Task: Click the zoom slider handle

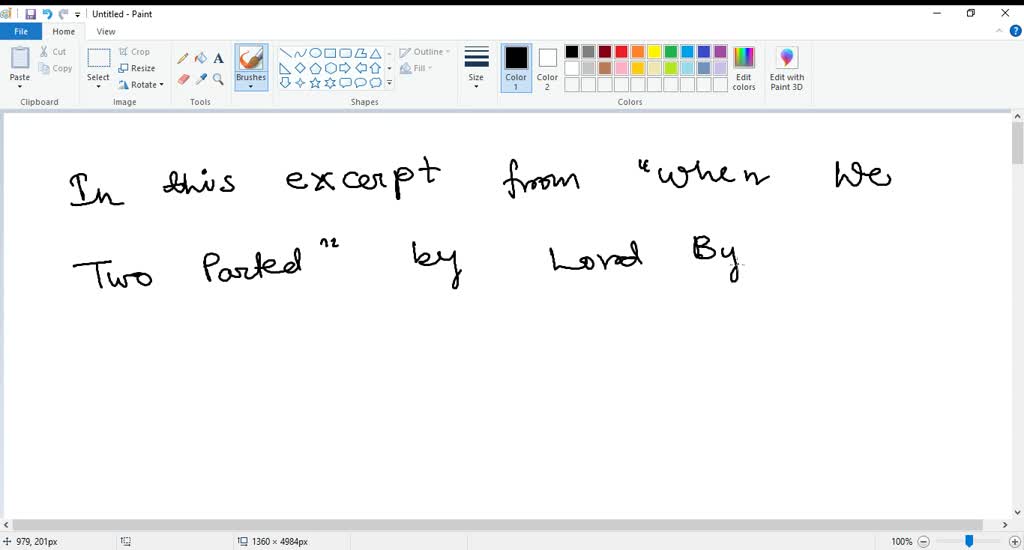Action: click(969, 541)
